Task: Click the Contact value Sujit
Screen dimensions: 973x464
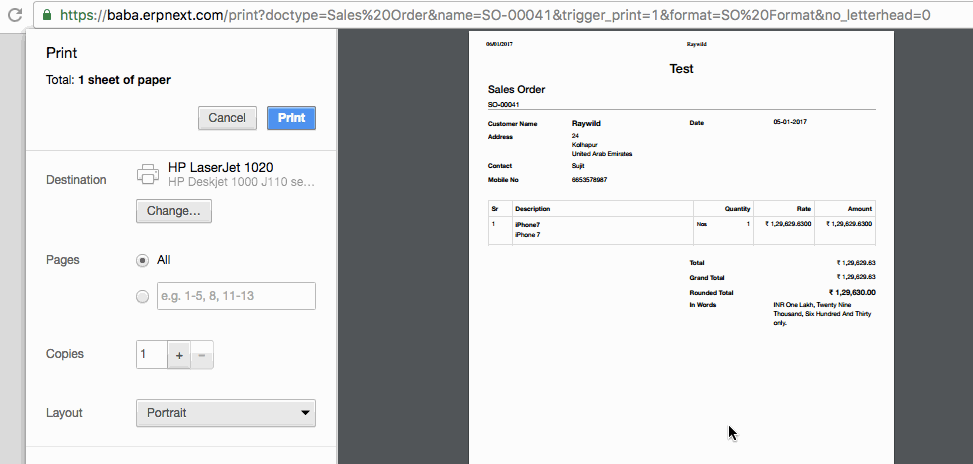Action: click(578, 166)
